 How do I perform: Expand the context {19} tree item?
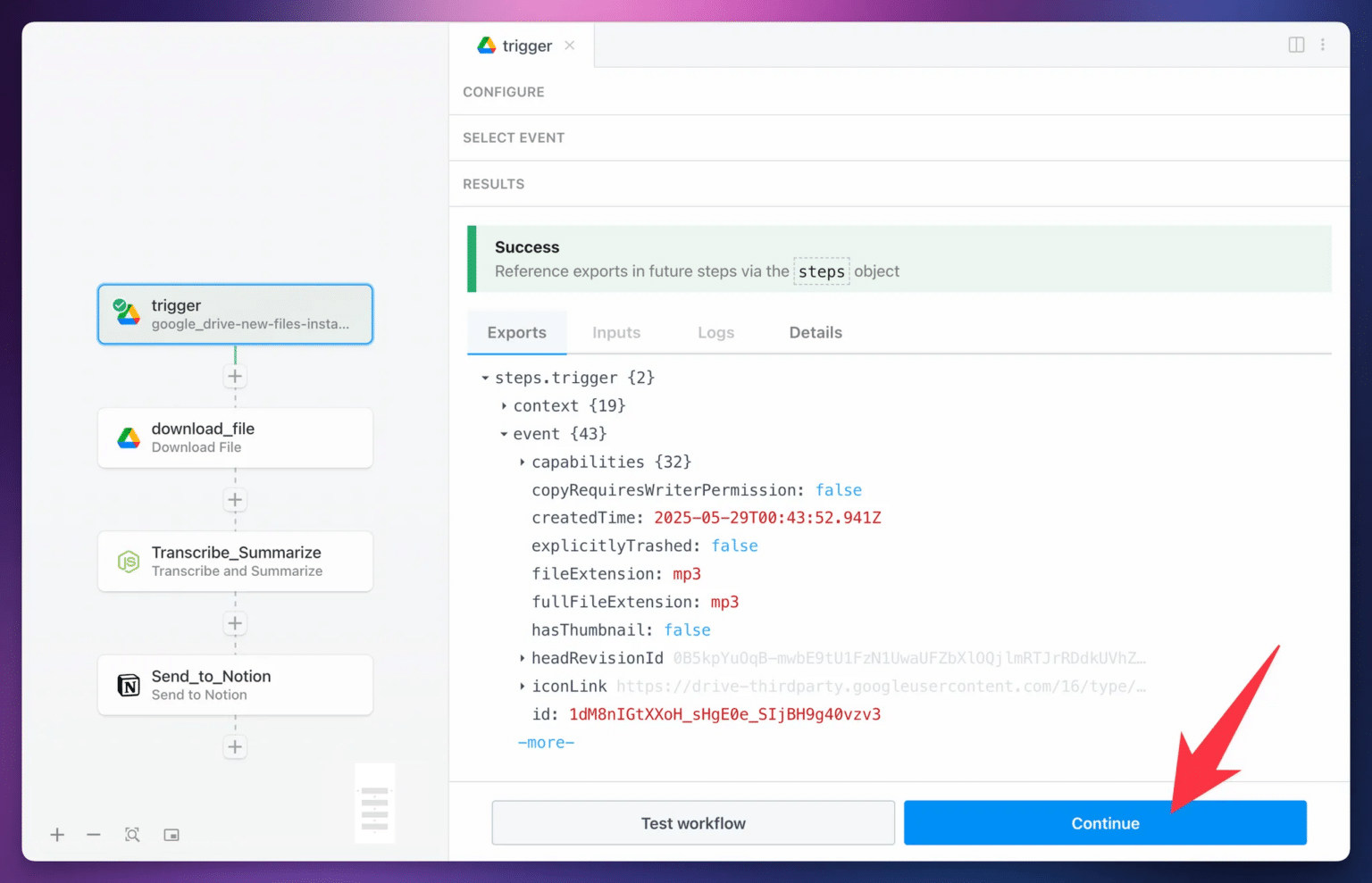505,405
